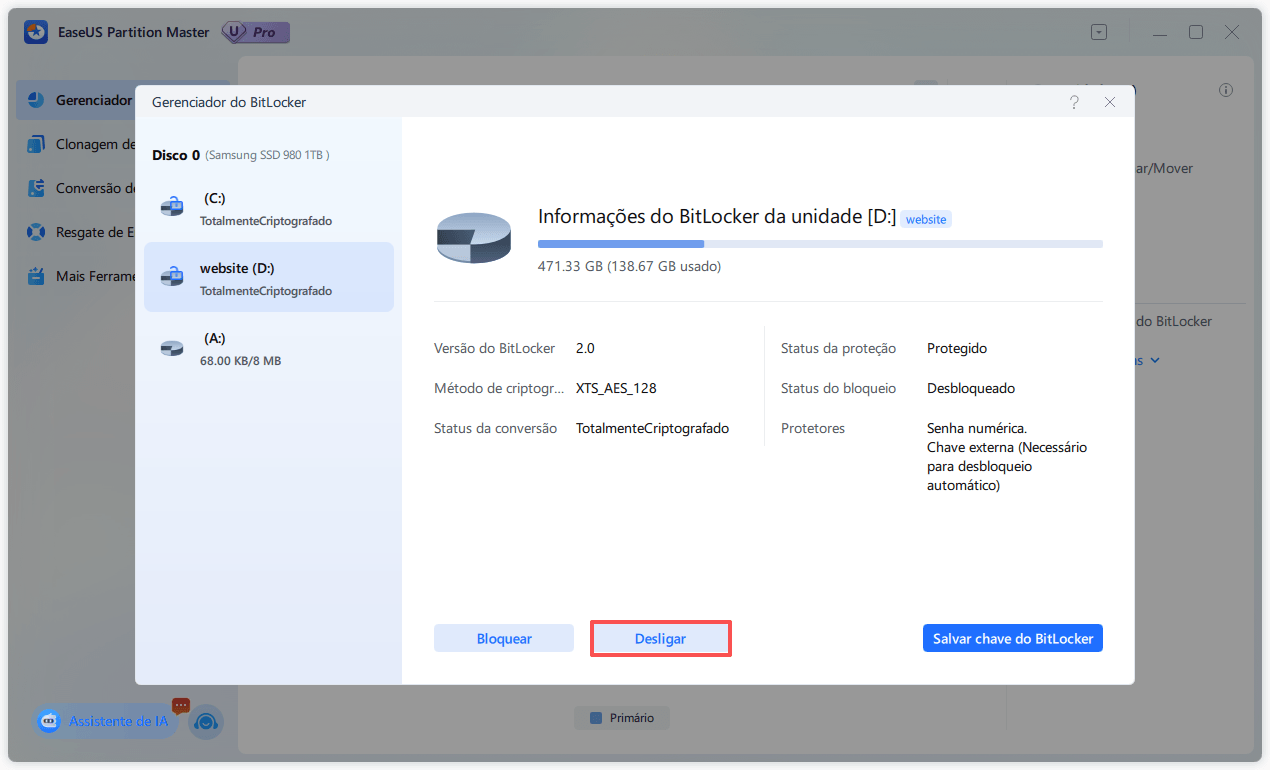
Task: Click the BitLocker version value 2.0
Action: (585, 348)
